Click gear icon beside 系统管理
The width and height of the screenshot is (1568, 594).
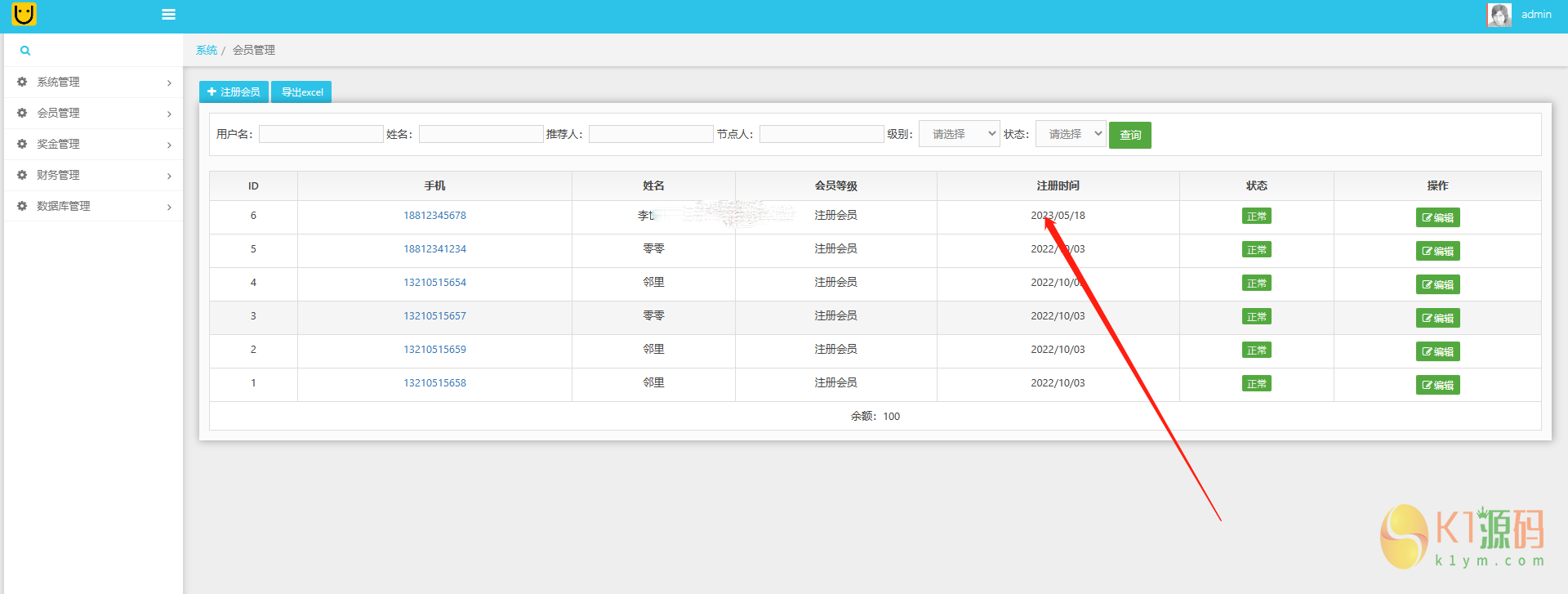[22, 82]
